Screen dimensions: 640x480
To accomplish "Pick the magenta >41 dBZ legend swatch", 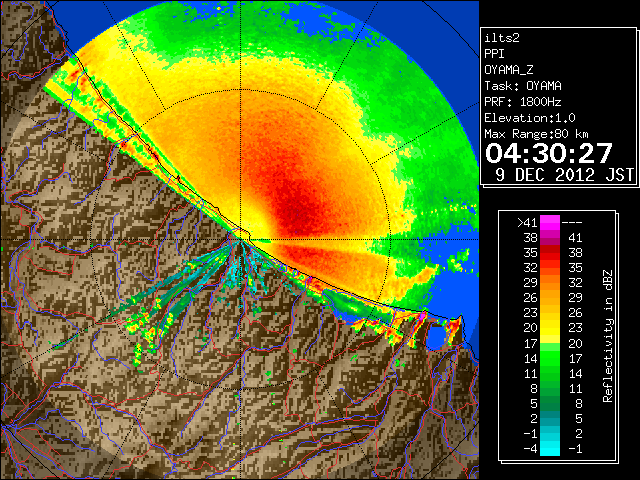I will coord(550,223).
